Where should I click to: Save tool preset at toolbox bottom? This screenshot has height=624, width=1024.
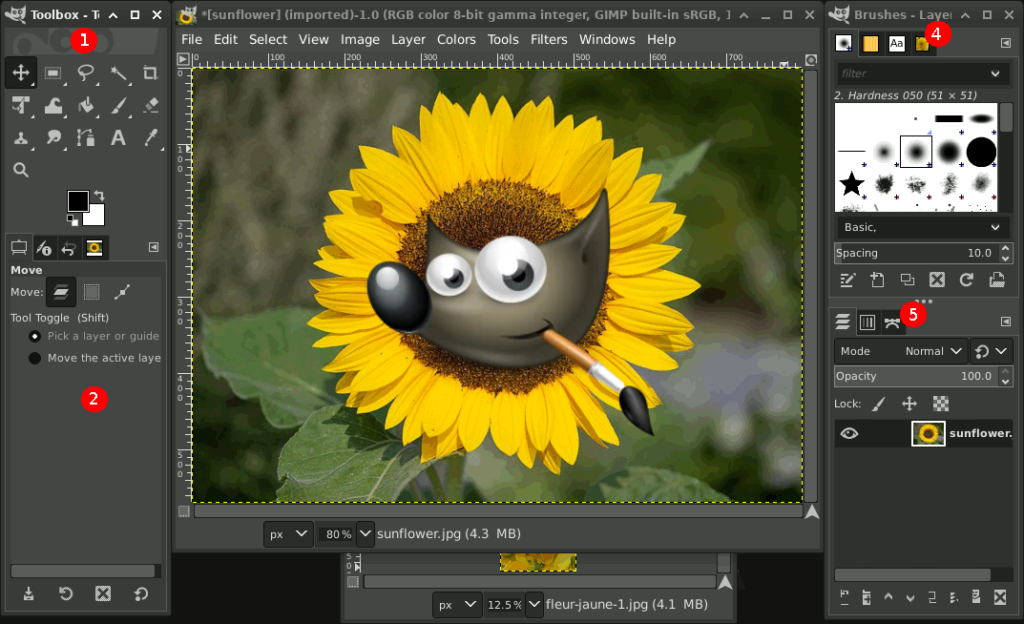(29, 593)
